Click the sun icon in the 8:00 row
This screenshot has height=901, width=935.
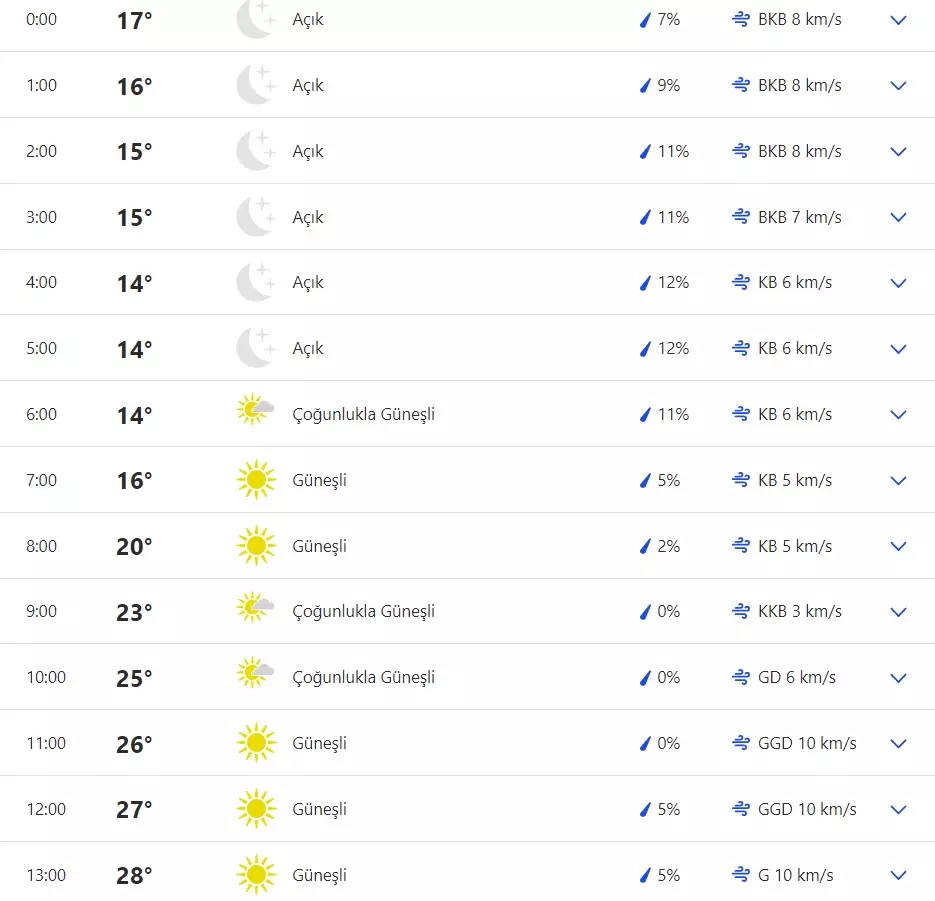coord(255,546)
